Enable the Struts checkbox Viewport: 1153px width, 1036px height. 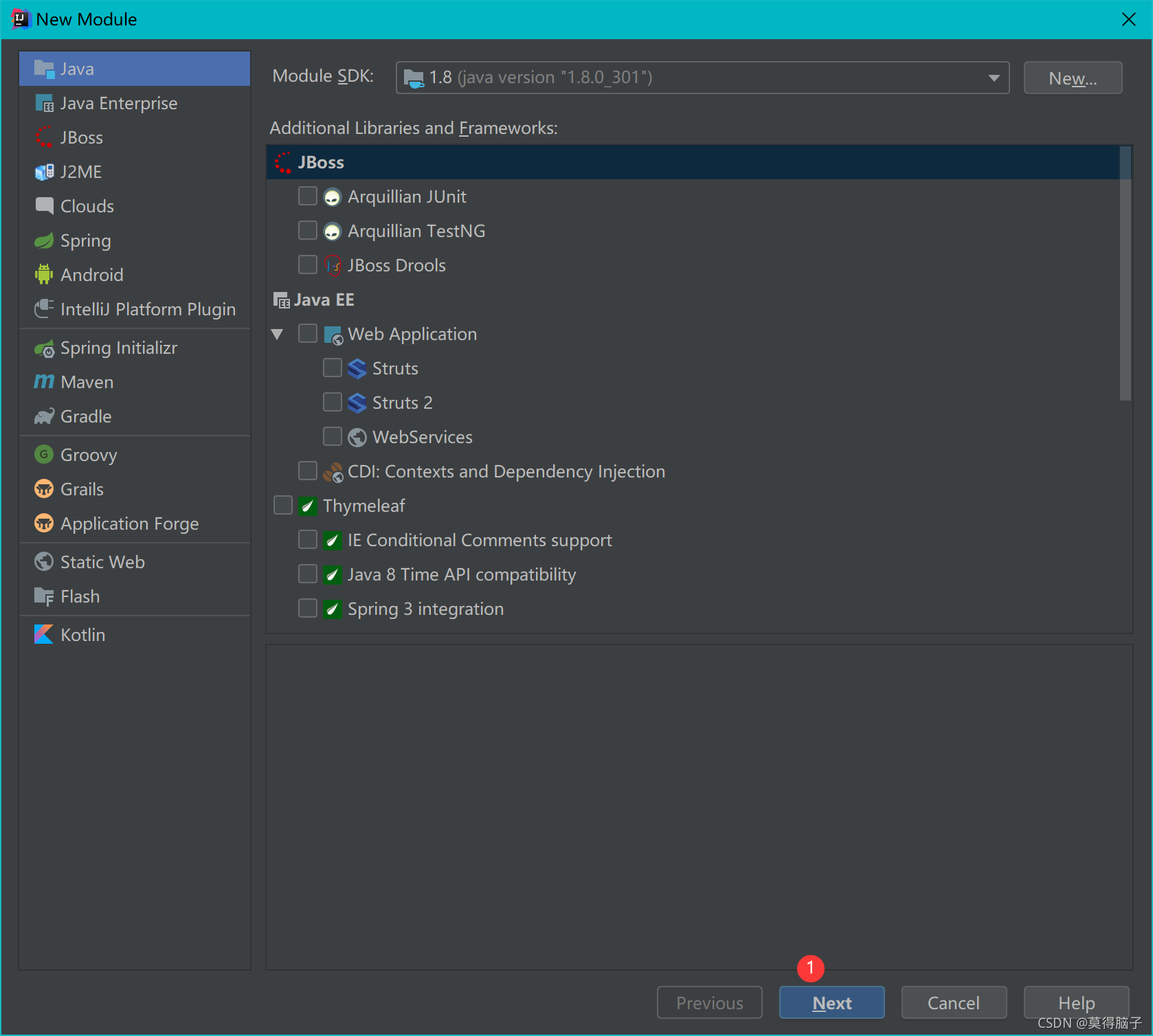333,368
